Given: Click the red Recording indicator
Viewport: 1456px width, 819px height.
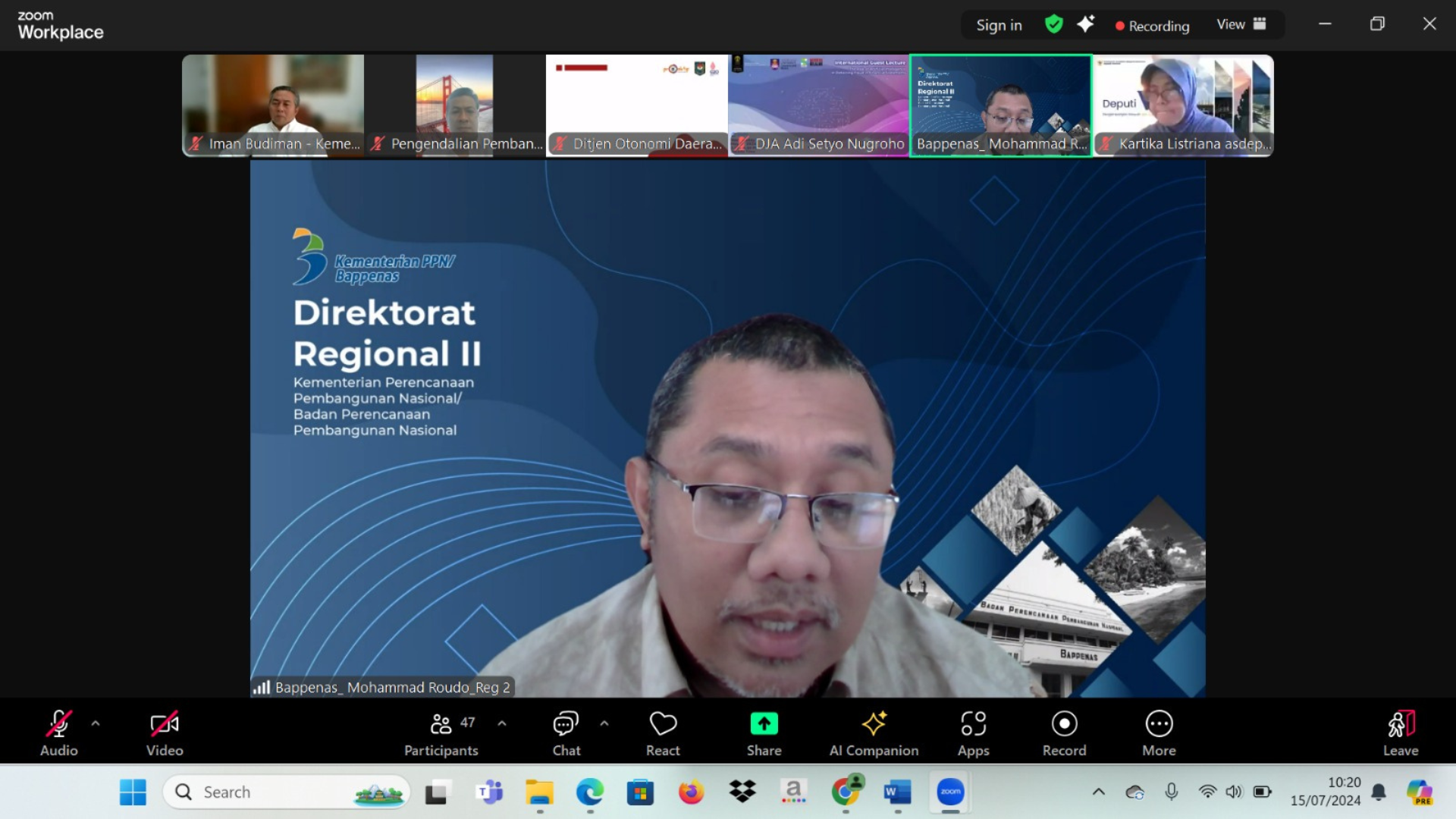Looking at the screenshot, I should tap(1152, 26).
